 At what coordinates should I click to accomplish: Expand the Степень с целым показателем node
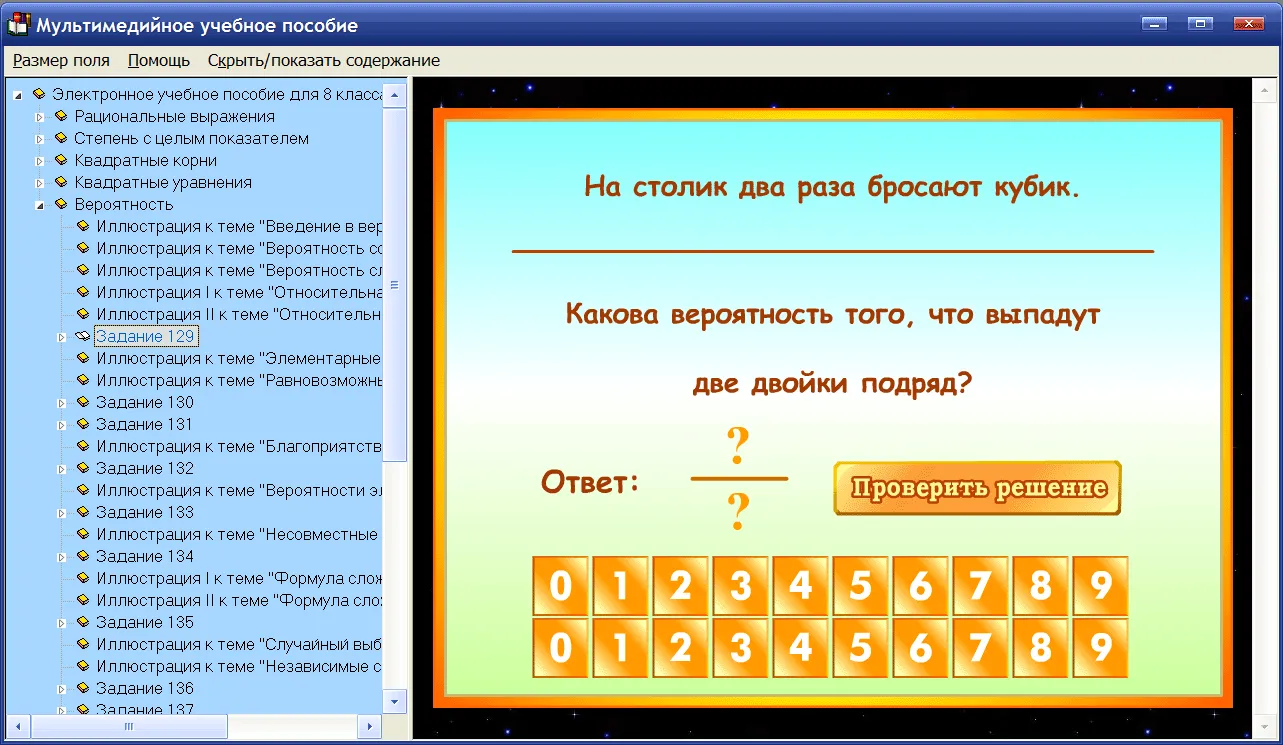40,138
